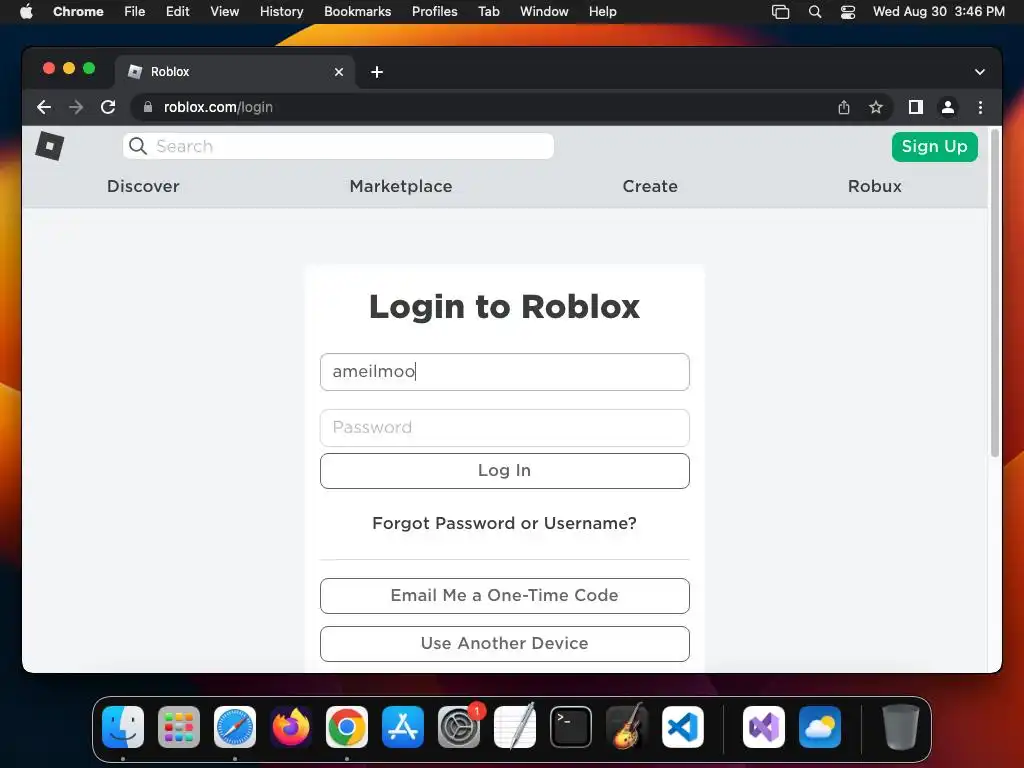This screenshot has width=1024, height=768.
Task: Open the View menu
Action: 225,12
